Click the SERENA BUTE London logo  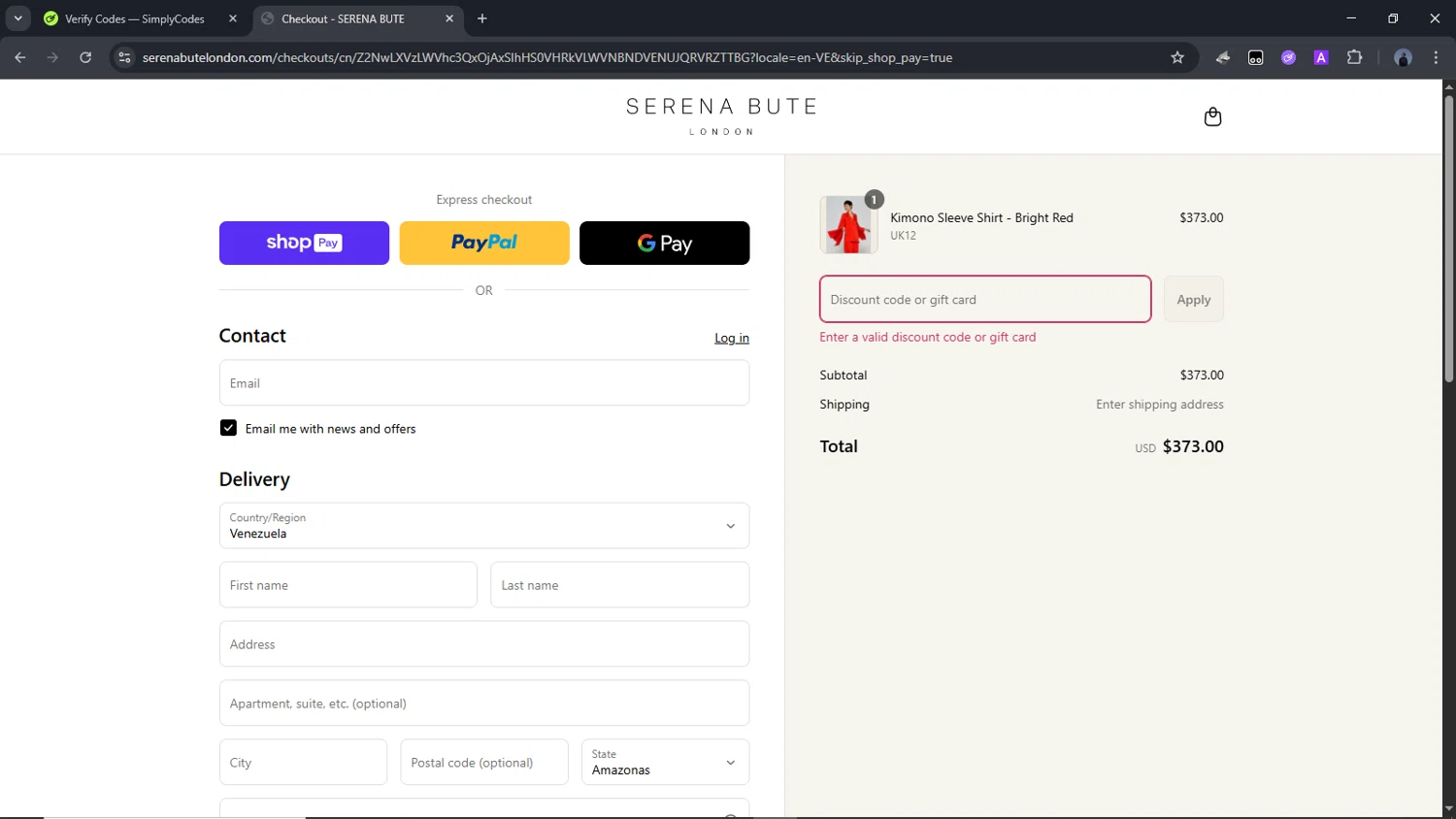(721, 116)
